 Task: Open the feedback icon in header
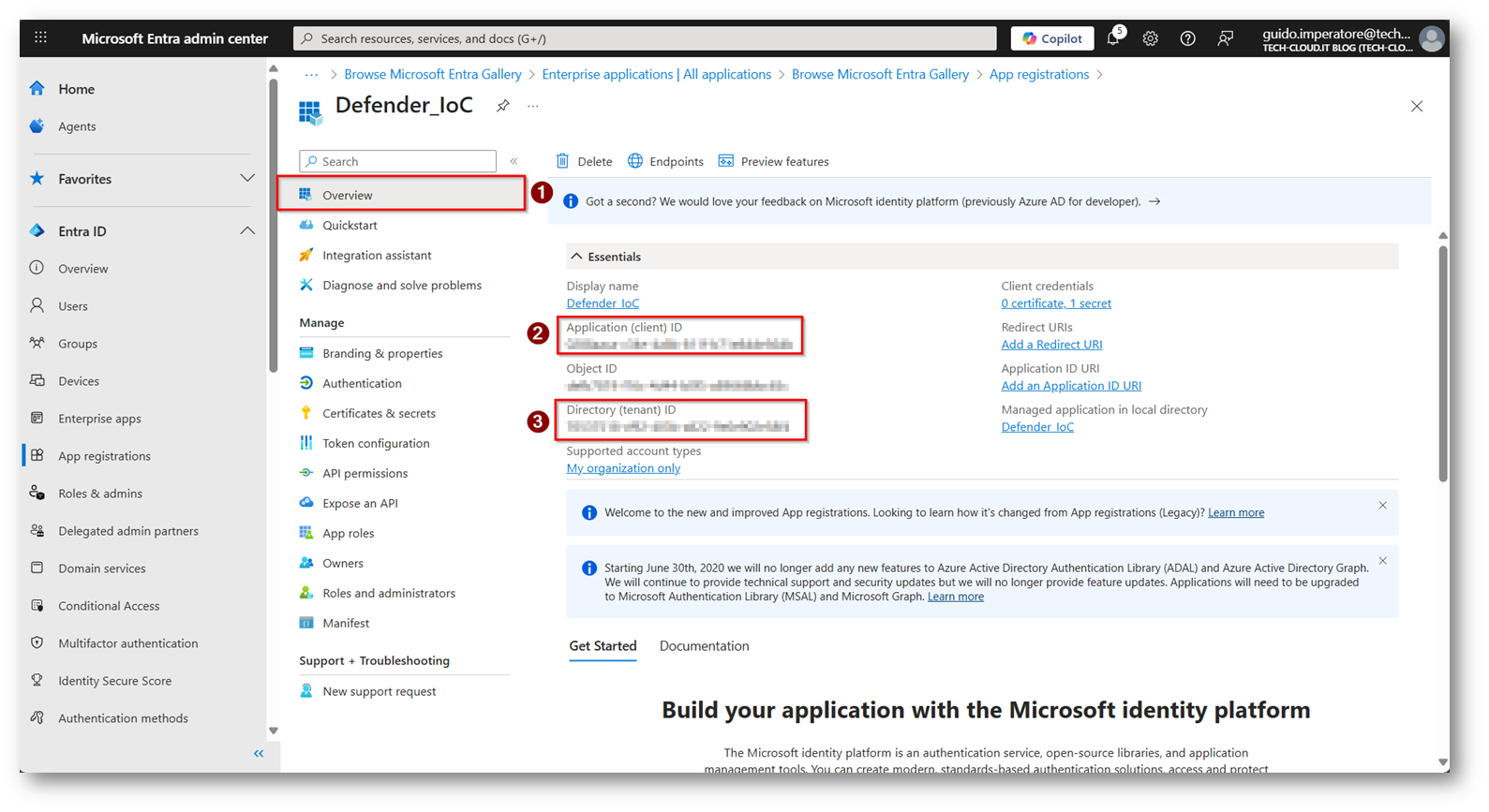click(1225, 38)
